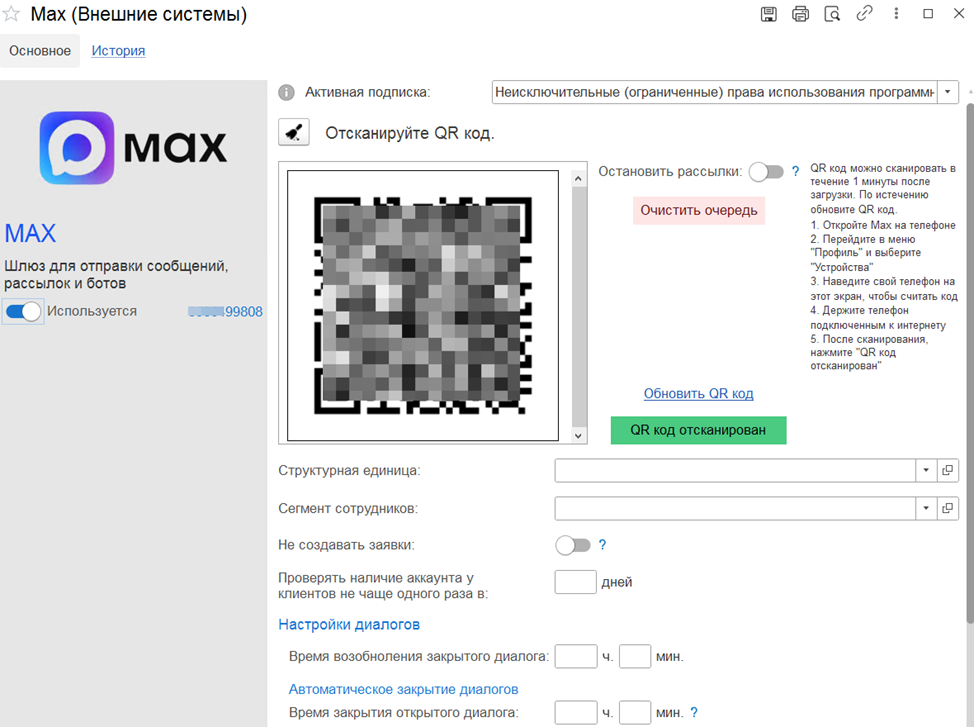Focus the Структурная единица input field
The height and width of the screenshot is (727, 974).
tap(735, 470)
